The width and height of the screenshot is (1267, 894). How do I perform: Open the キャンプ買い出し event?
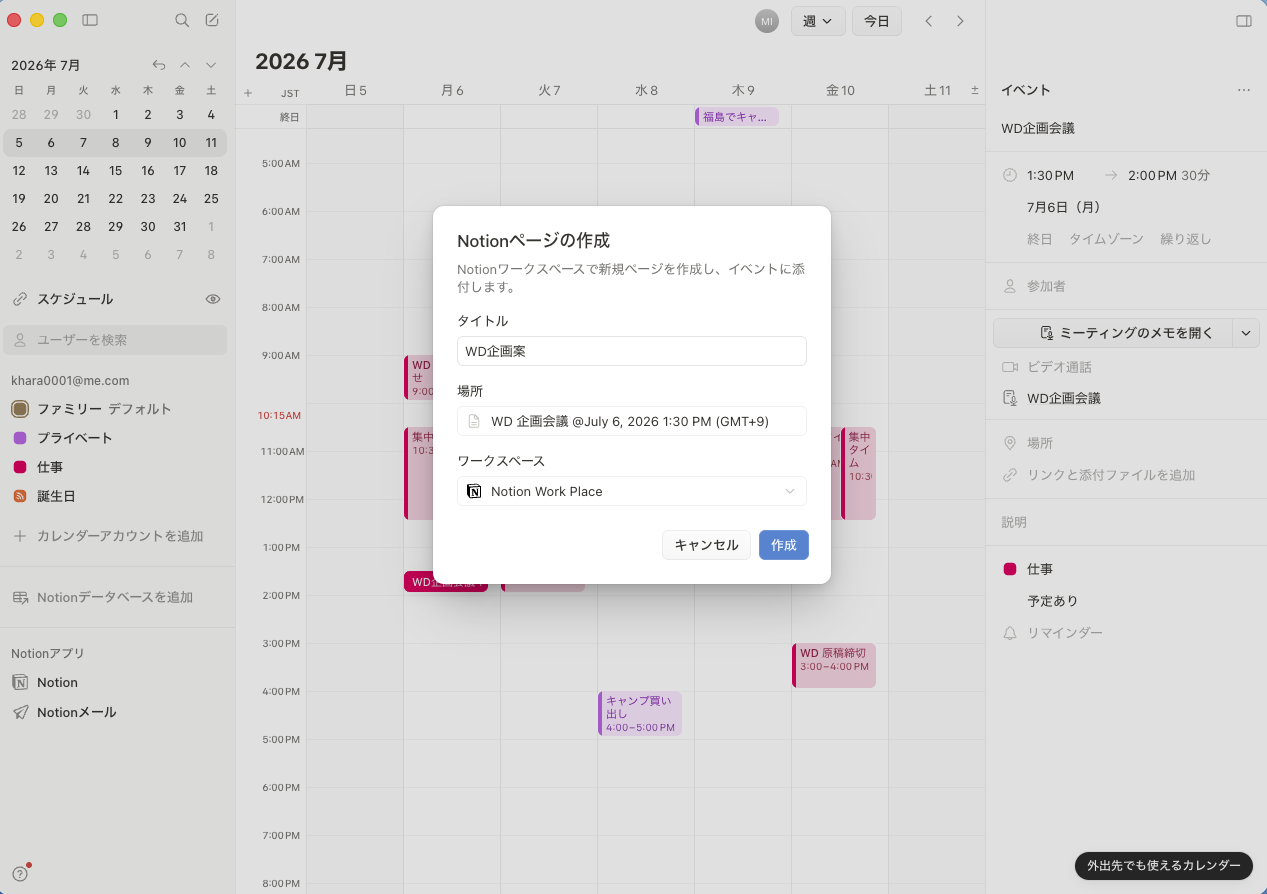coord(640,713)
